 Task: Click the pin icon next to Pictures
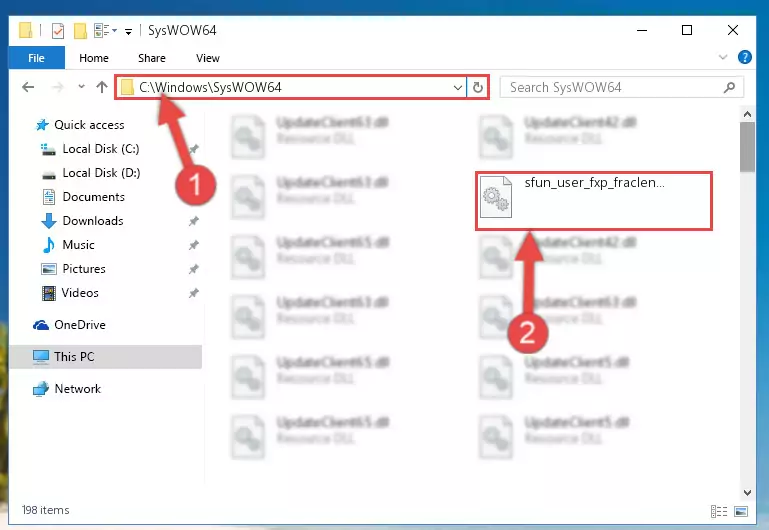click(x=194, y=269)
